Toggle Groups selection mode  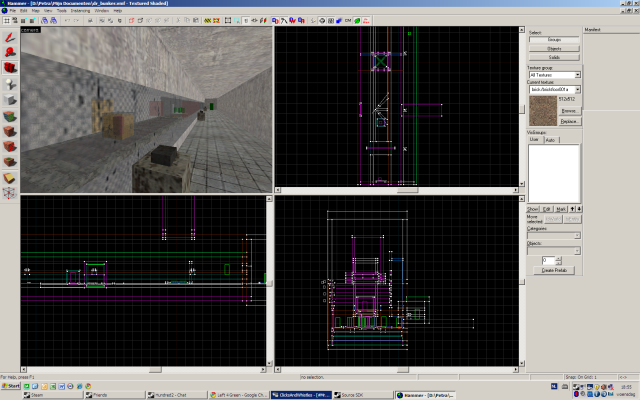point(554,40)
